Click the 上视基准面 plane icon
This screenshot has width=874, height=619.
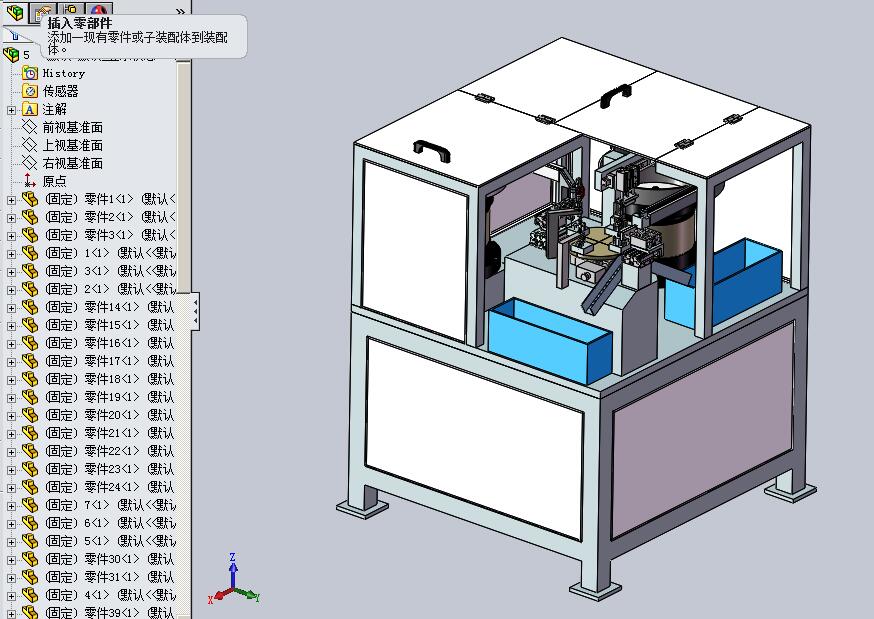[x=31, y=145]
